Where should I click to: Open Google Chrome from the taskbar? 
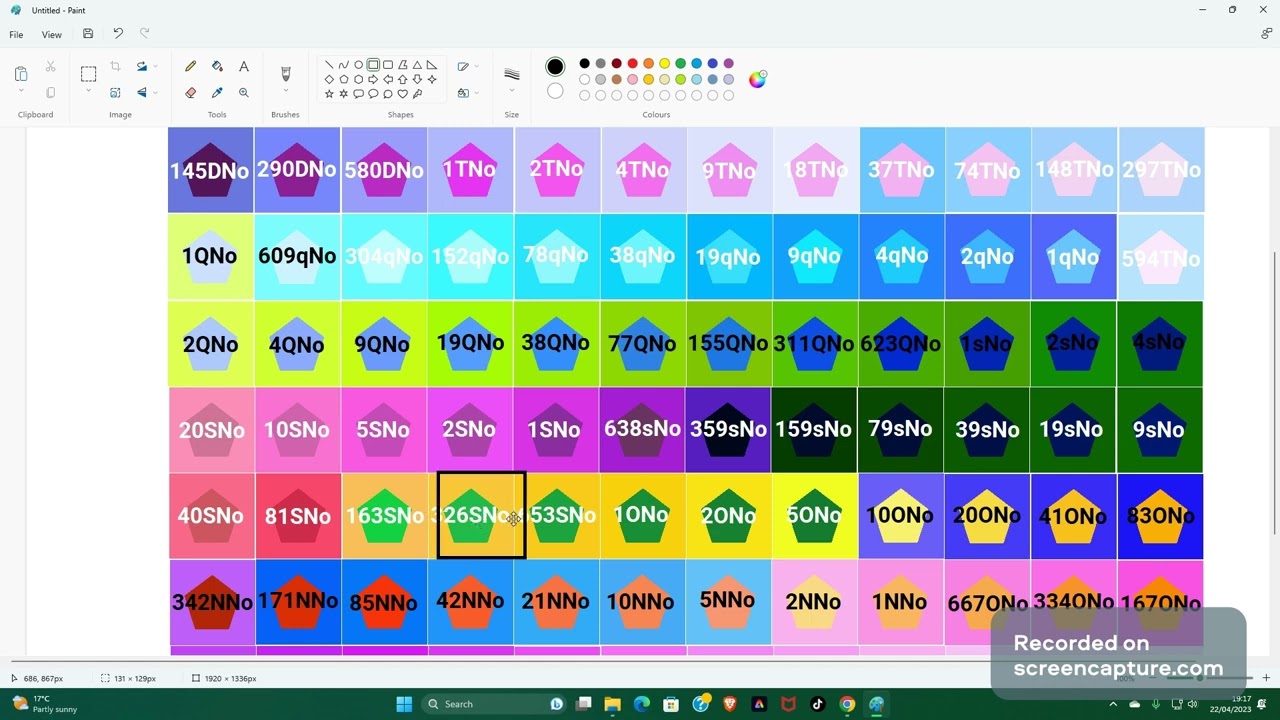click(x=847, y=704)
